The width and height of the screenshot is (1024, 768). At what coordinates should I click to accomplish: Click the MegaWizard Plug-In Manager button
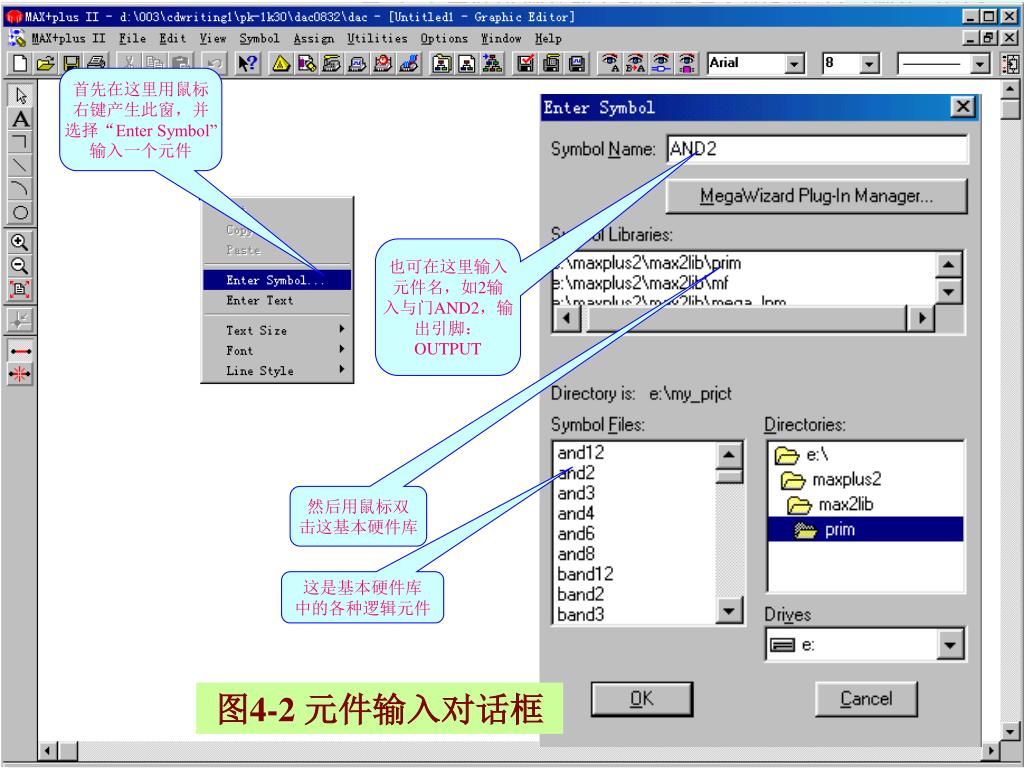pyautogui.click(x=816, y=196)
